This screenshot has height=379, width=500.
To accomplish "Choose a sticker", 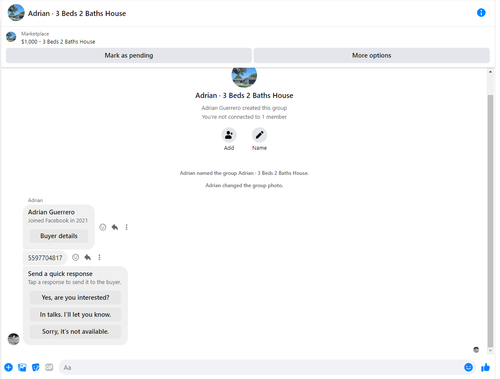I will [36, 367].
